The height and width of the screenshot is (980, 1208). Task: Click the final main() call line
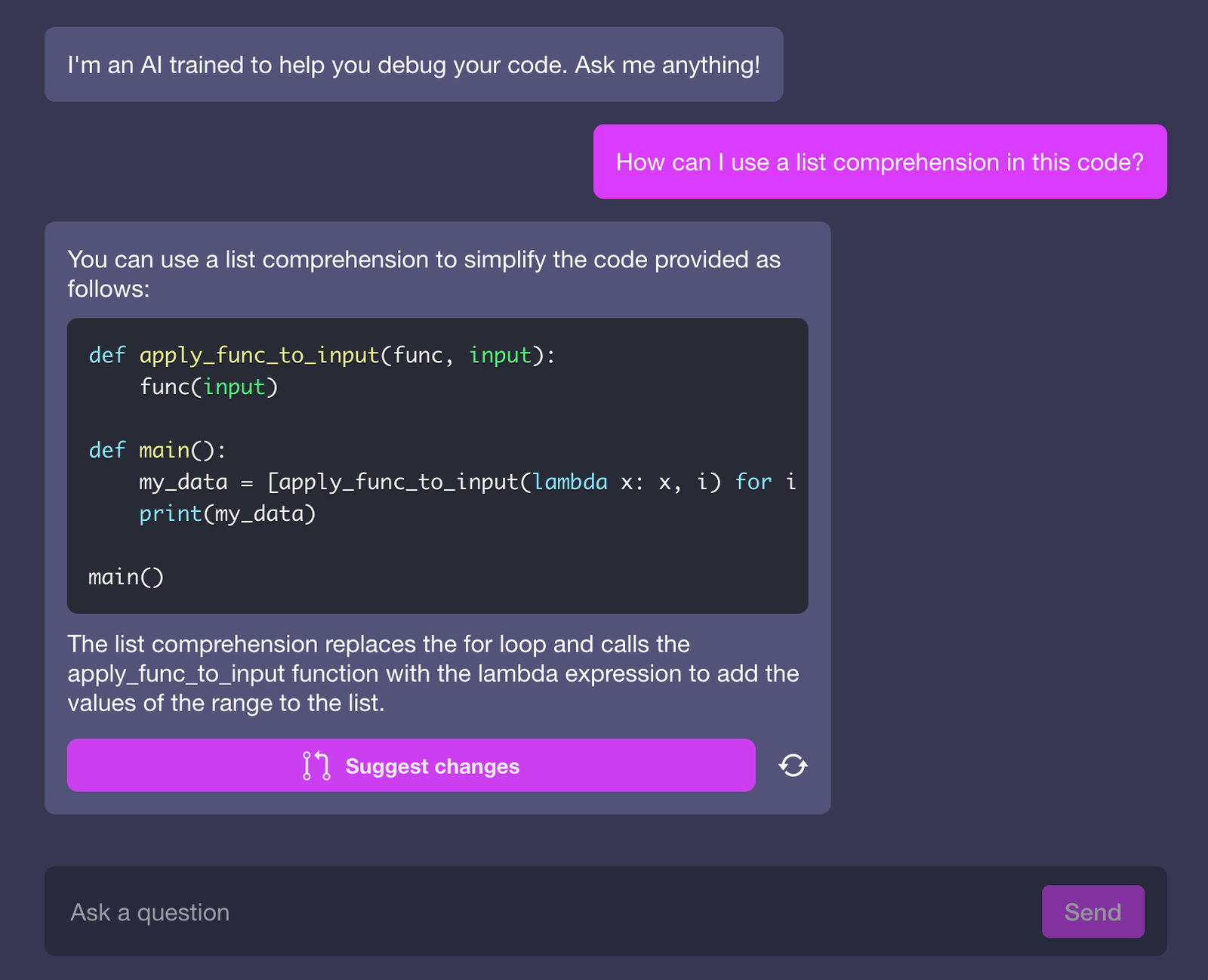126,578
